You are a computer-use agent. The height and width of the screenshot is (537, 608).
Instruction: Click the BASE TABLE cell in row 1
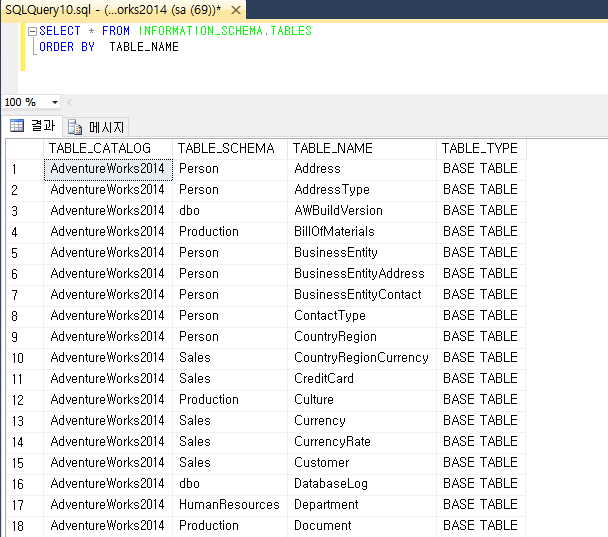point(481,169)
